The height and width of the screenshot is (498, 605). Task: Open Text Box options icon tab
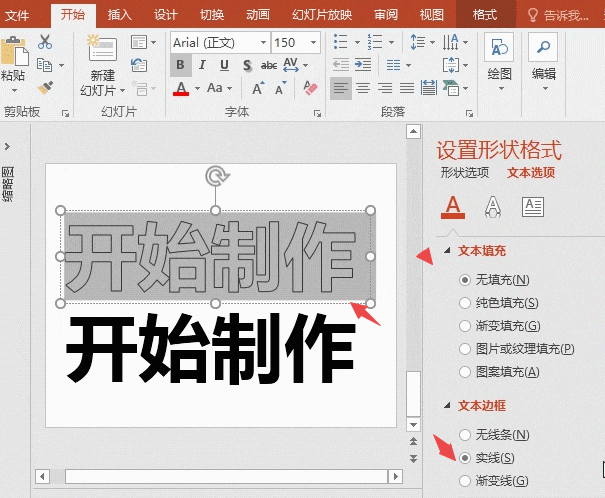[533, 207]
